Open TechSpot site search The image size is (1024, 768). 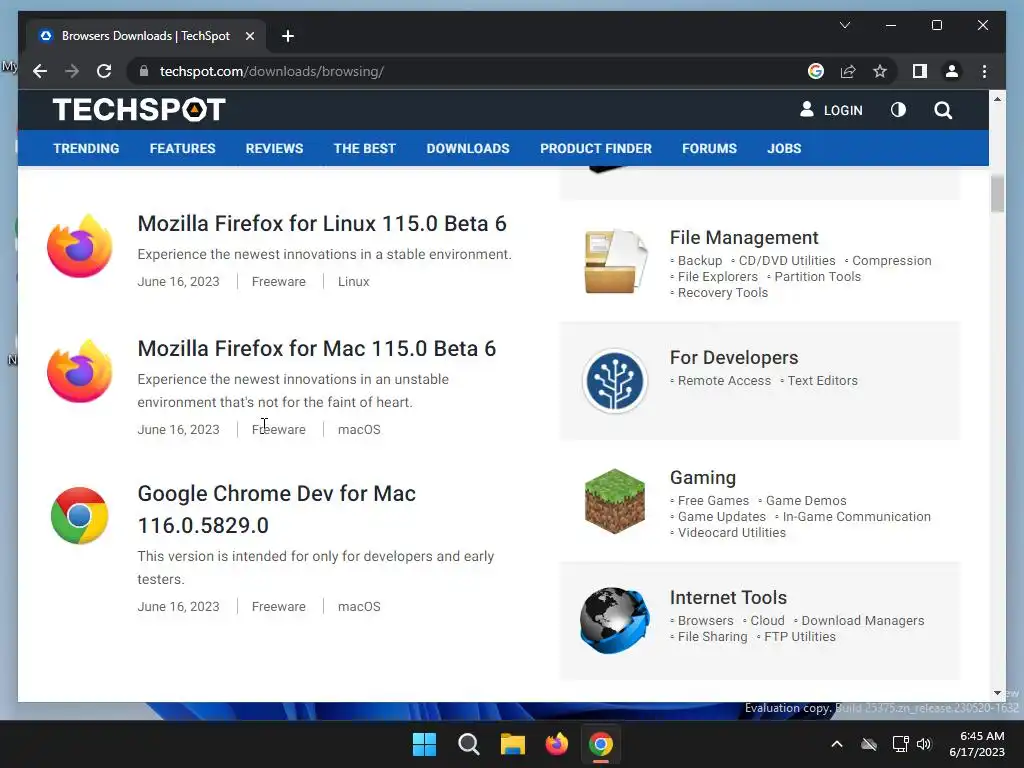942,110
